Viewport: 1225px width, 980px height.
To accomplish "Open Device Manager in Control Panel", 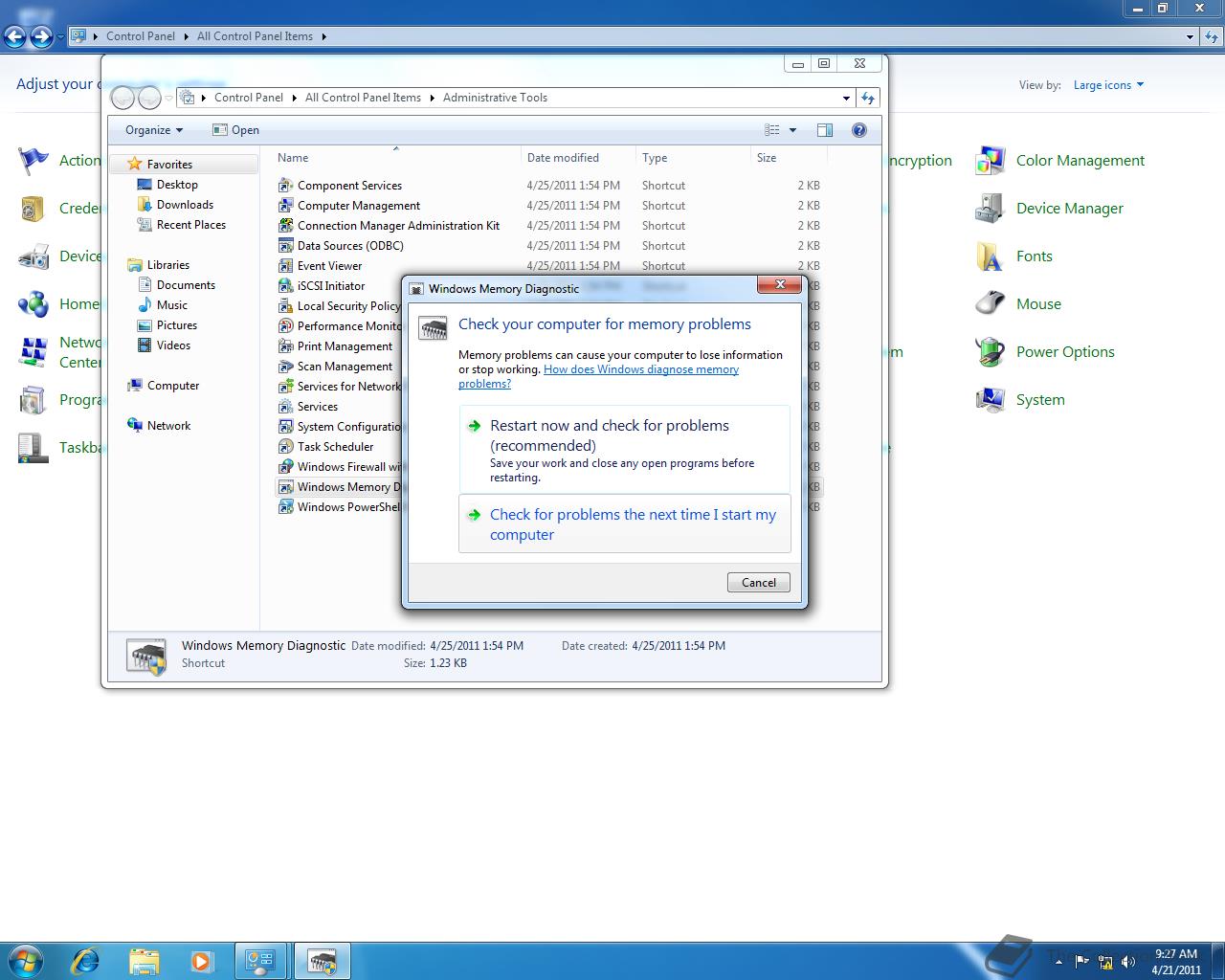I will 1050,209.
